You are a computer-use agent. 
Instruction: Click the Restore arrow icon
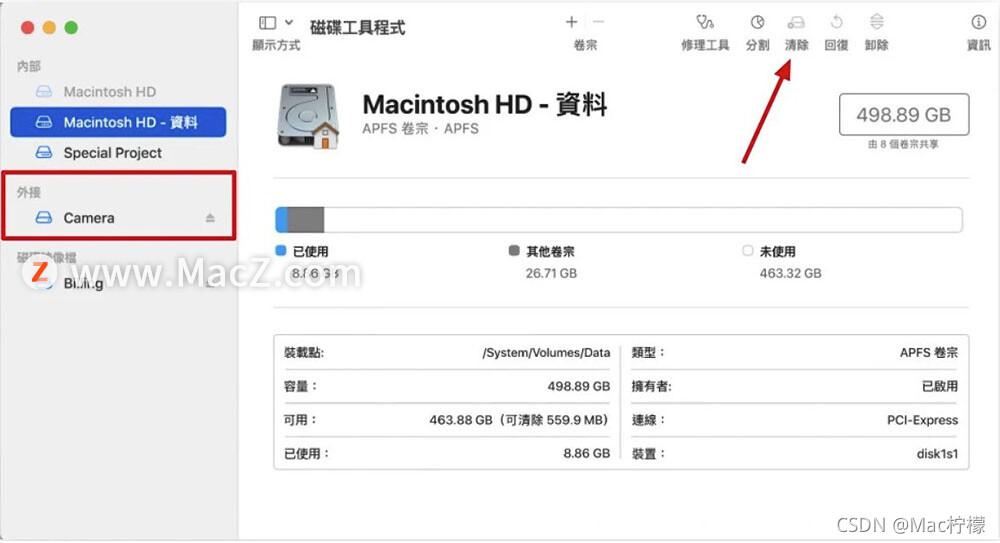click(836, 22)
